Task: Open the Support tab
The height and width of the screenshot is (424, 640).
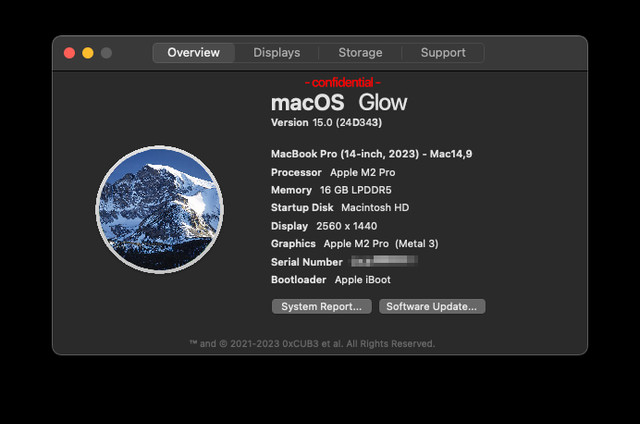Action: point(443,53)
